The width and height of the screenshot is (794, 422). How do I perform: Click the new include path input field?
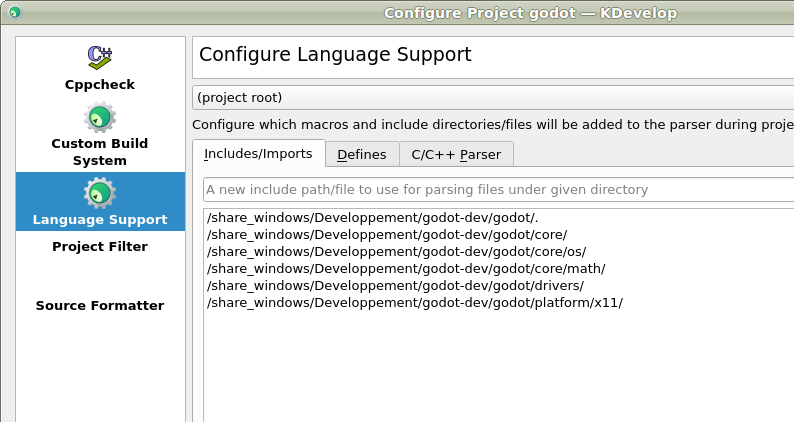(497, 190)
